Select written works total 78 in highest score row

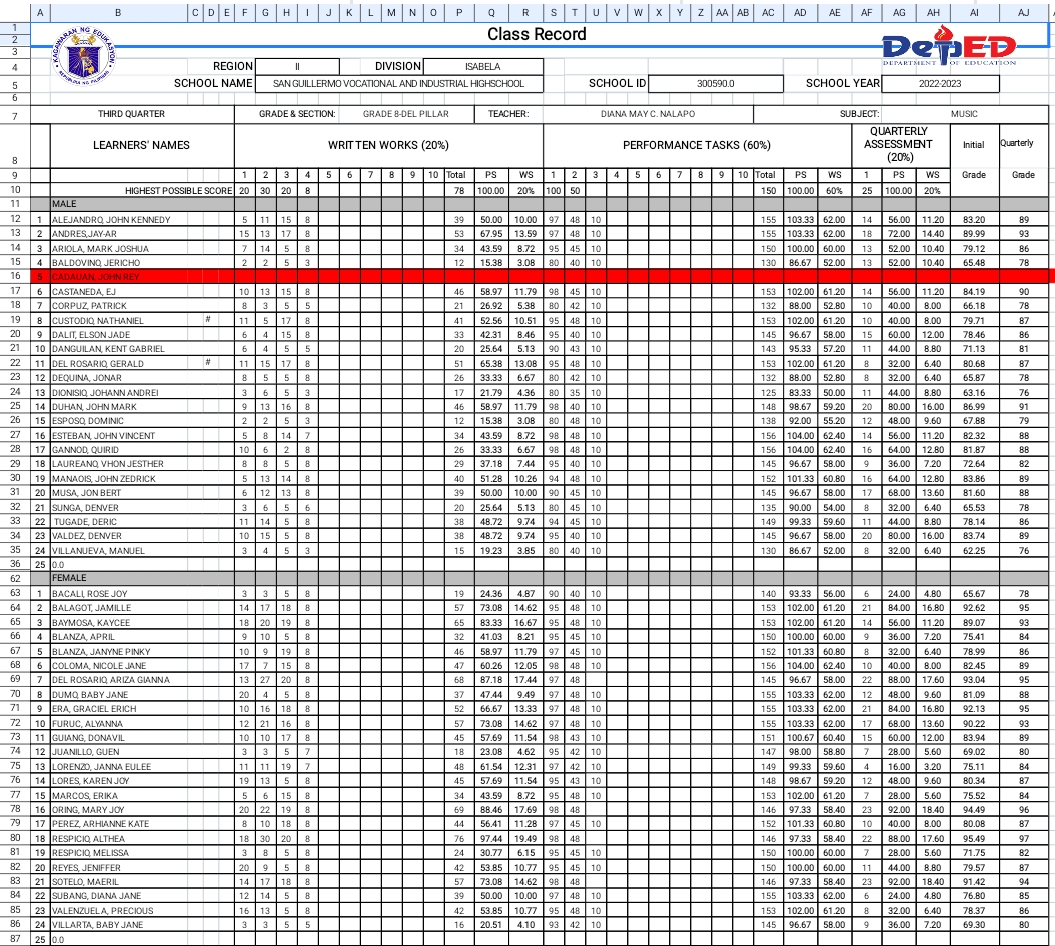(459, 190)
